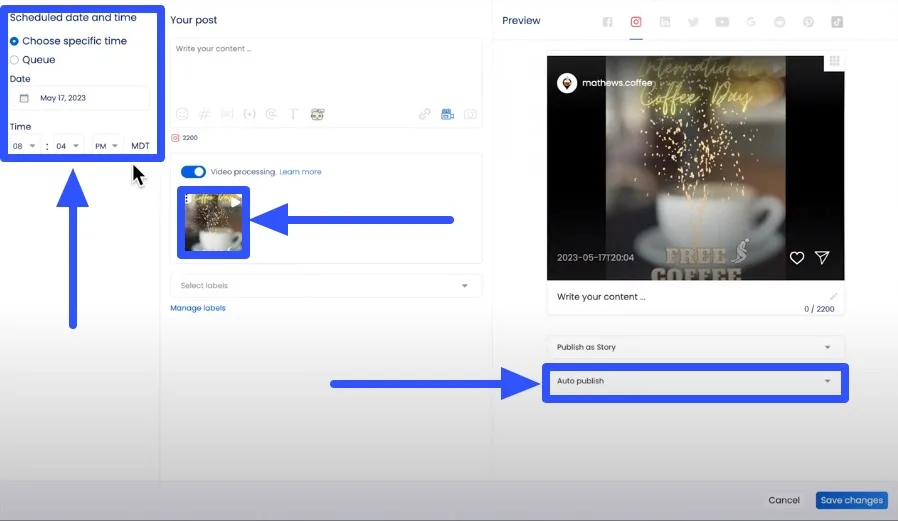The width and height of the screenshot is (898, 521).
Task: Click the date field showing May 17, 2023
Action: [x=80, y=98]
